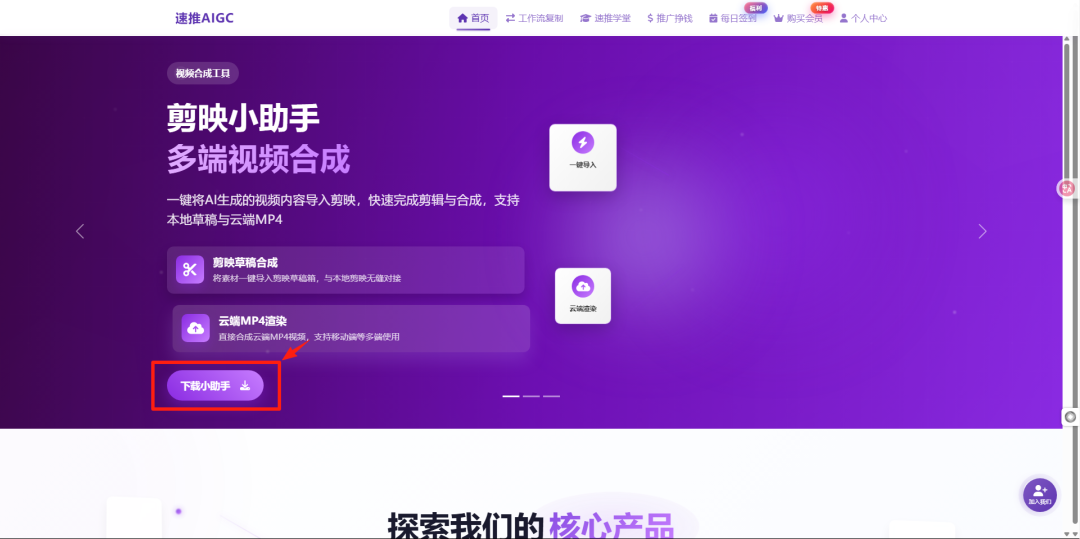Open 推广挣钱 page
Image resolution: width=1080 pixels, height=539 pixels.
[x=670, y=19]
